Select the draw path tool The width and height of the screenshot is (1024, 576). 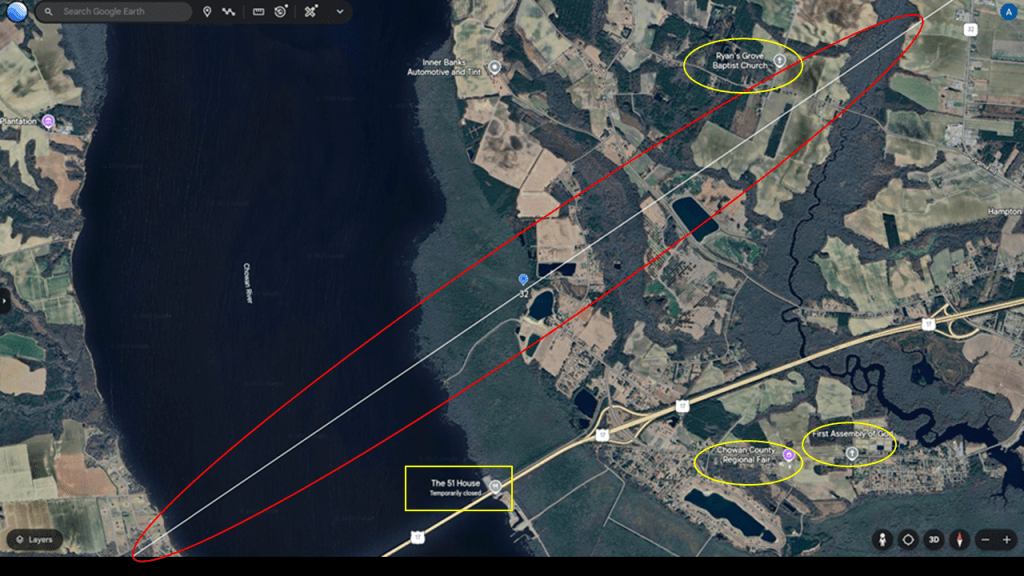(229, 12)
